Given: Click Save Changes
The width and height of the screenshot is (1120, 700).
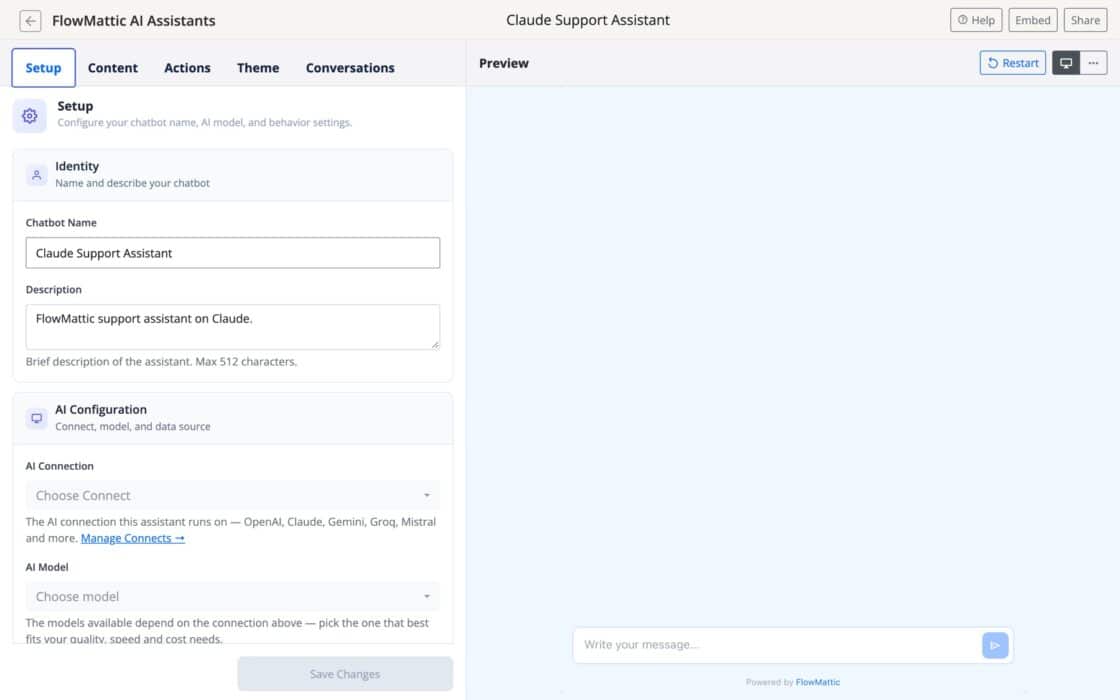Looking at the screenshot, I should 345,674.
